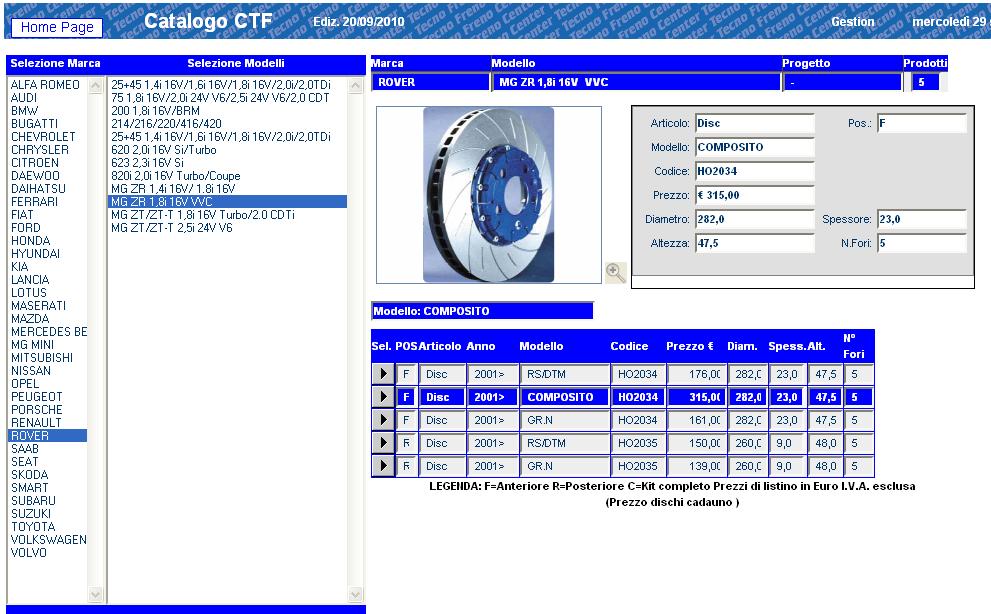Image resolution: width=991 pixels, height=614 pixels.
Task: Select CITROEN brand
Action: [35, 163]
